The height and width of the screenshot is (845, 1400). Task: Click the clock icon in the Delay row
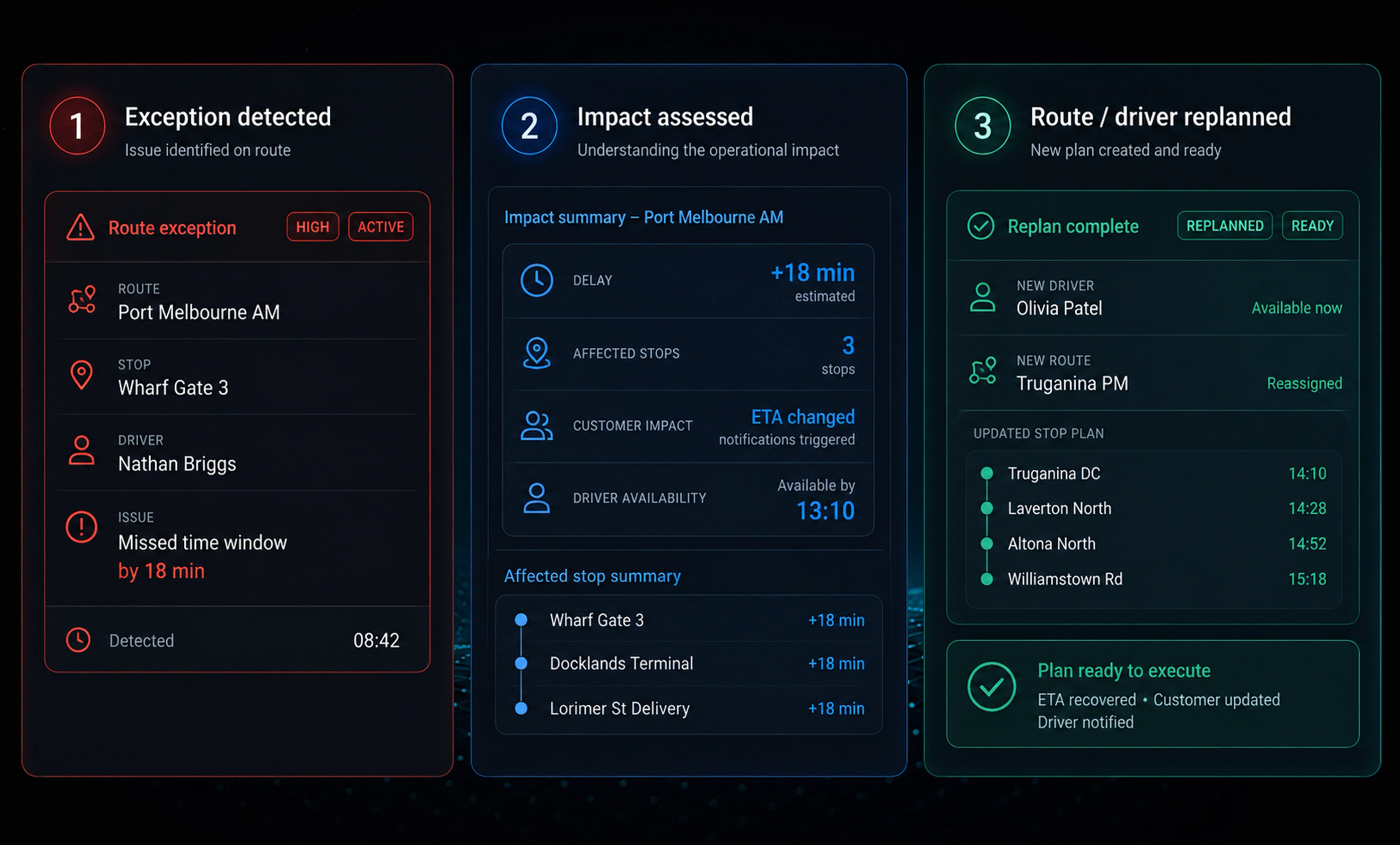pos(536,280)
